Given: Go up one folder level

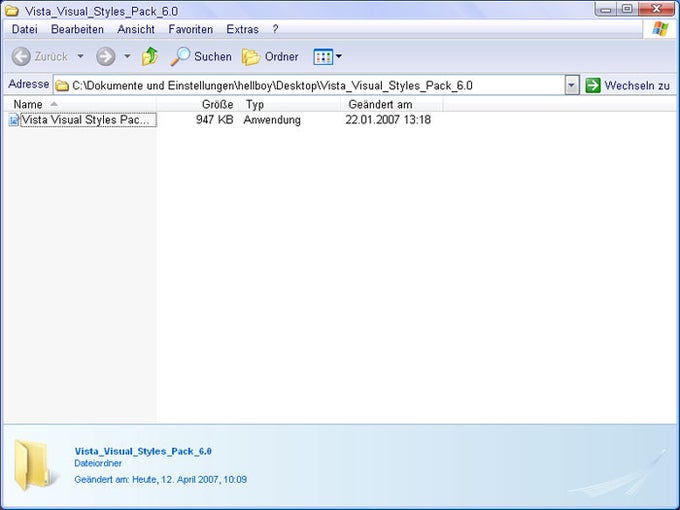Looking at the screenshot, I should (x=150, y=56).
